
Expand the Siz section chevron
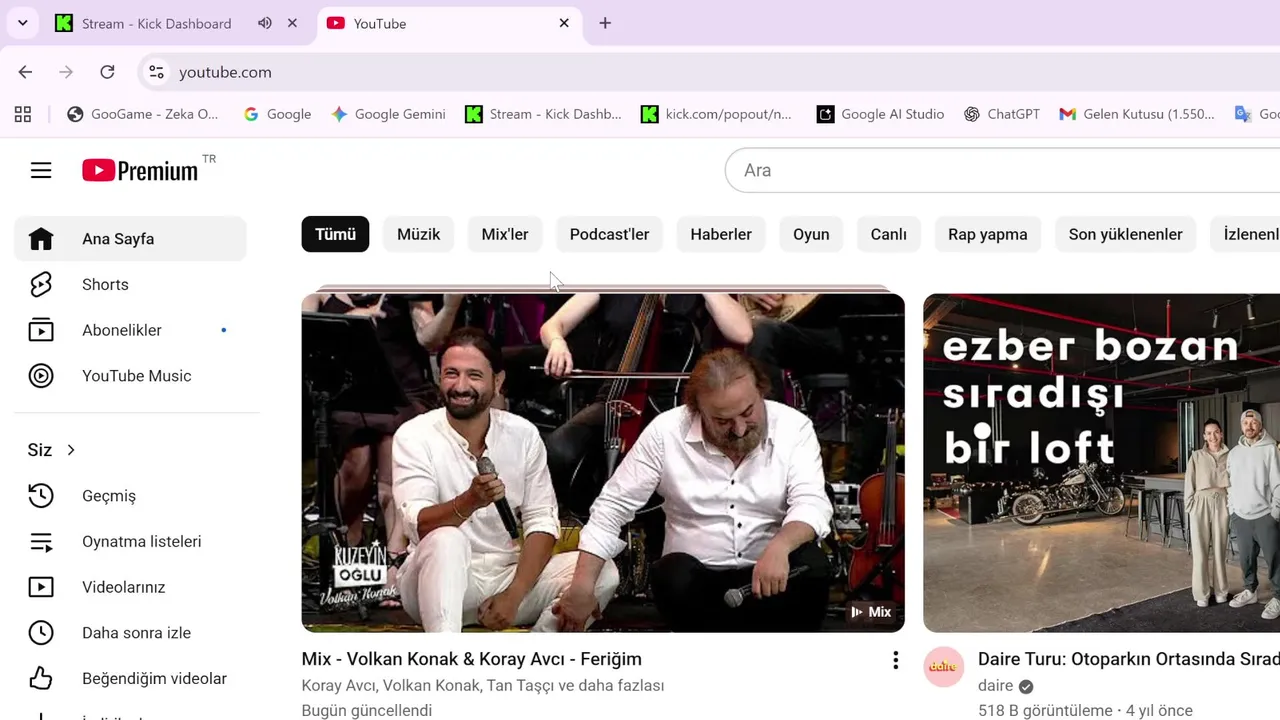point(71,450)
